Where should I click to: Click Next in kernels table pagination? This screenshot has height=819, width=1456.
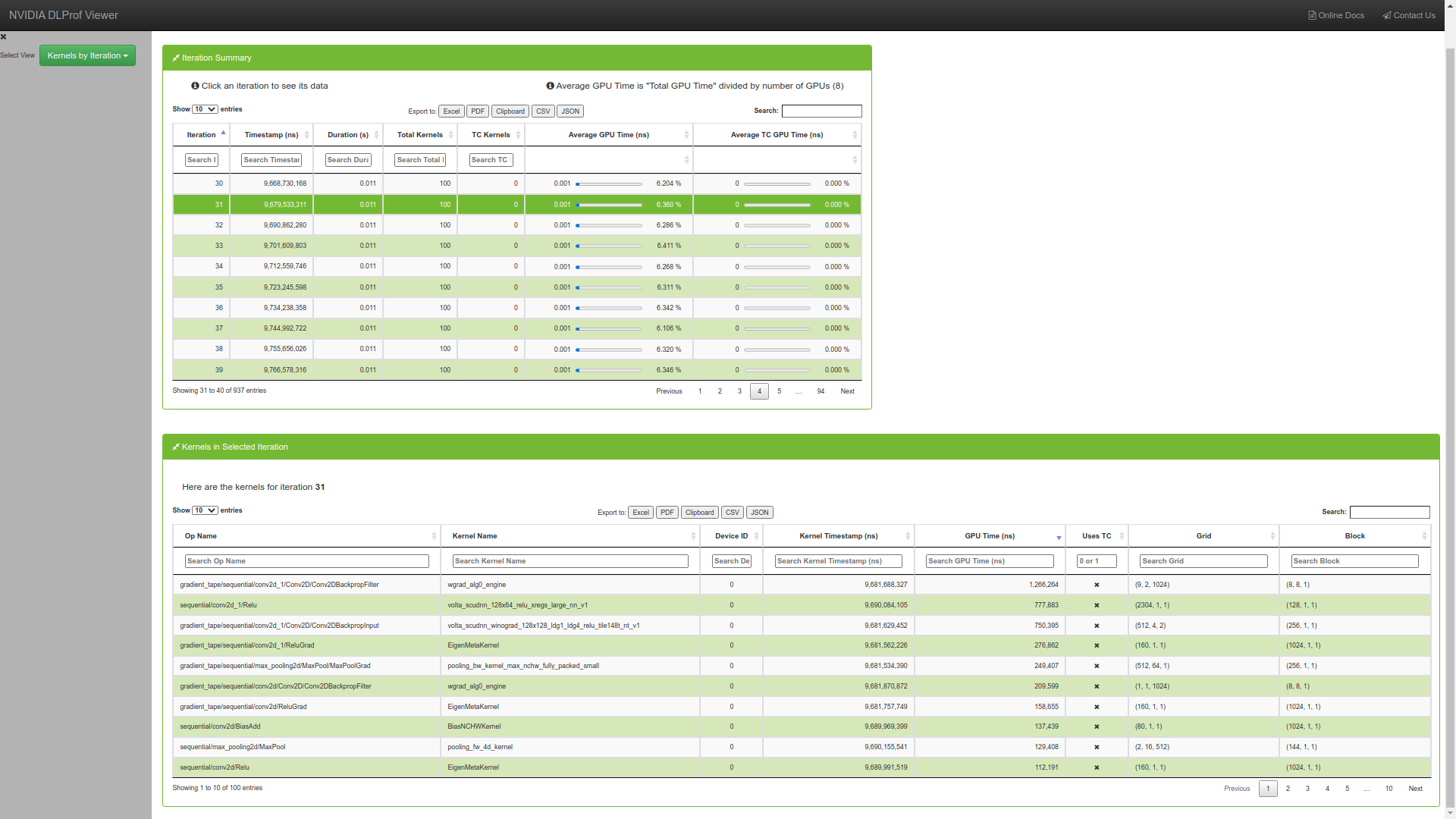pyautogui.click(x=1415, y=789)
